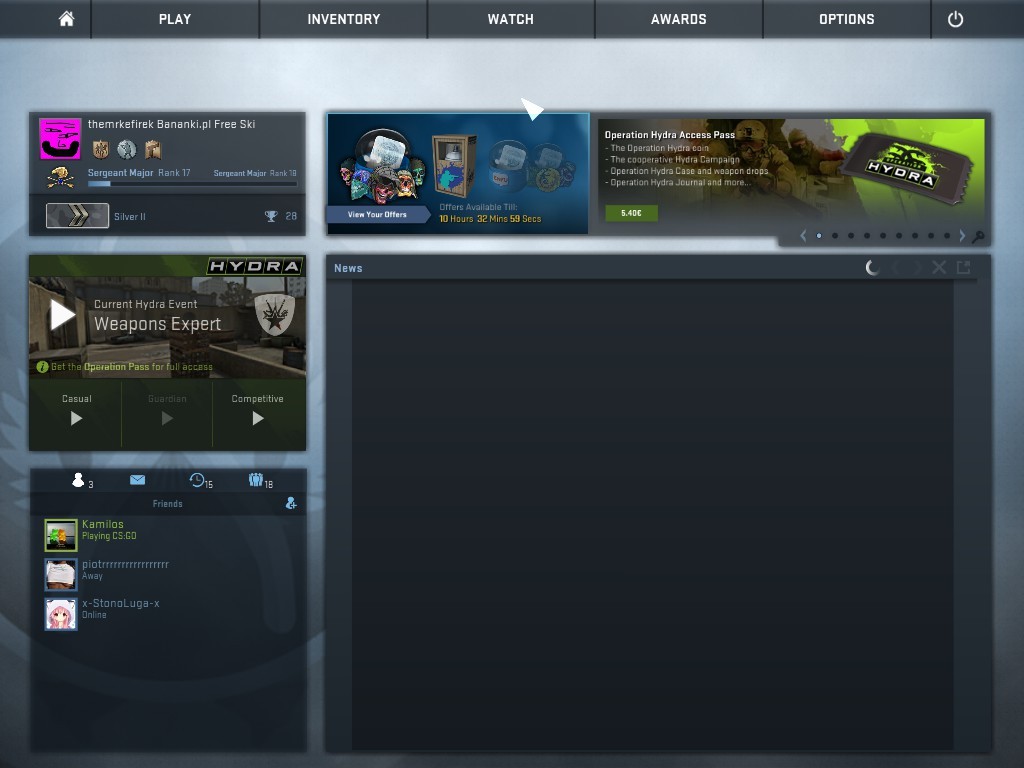1024x768 pixels.
Task: Open News in external browser
Action: point(963,267)
